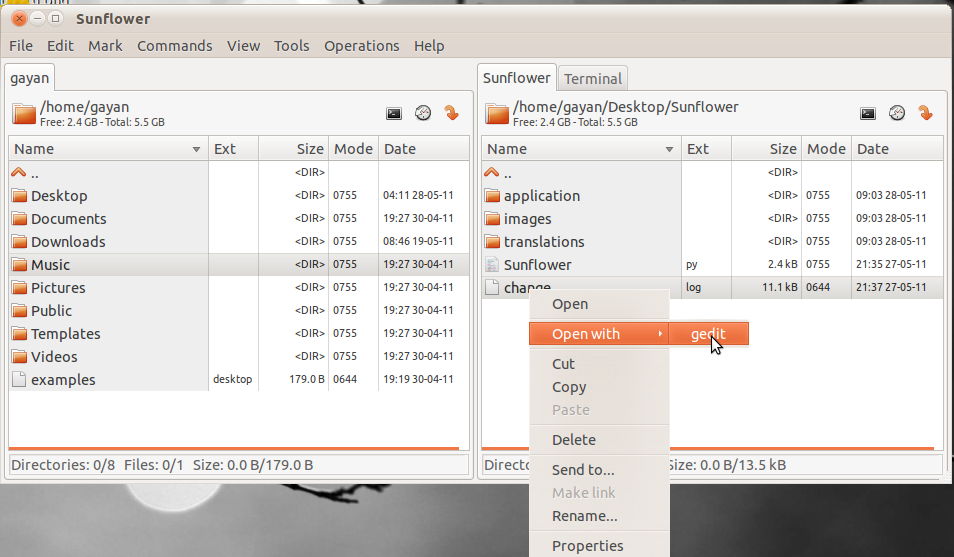
Task: Go up using left pane parent arrow
Action: [19, 173]
